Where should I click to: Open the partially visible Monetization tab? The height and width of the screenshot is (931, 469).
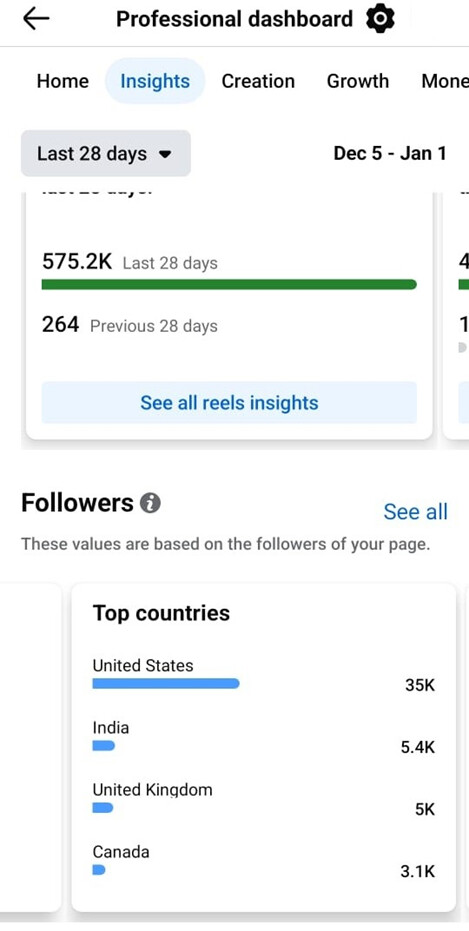click(445, 81)
